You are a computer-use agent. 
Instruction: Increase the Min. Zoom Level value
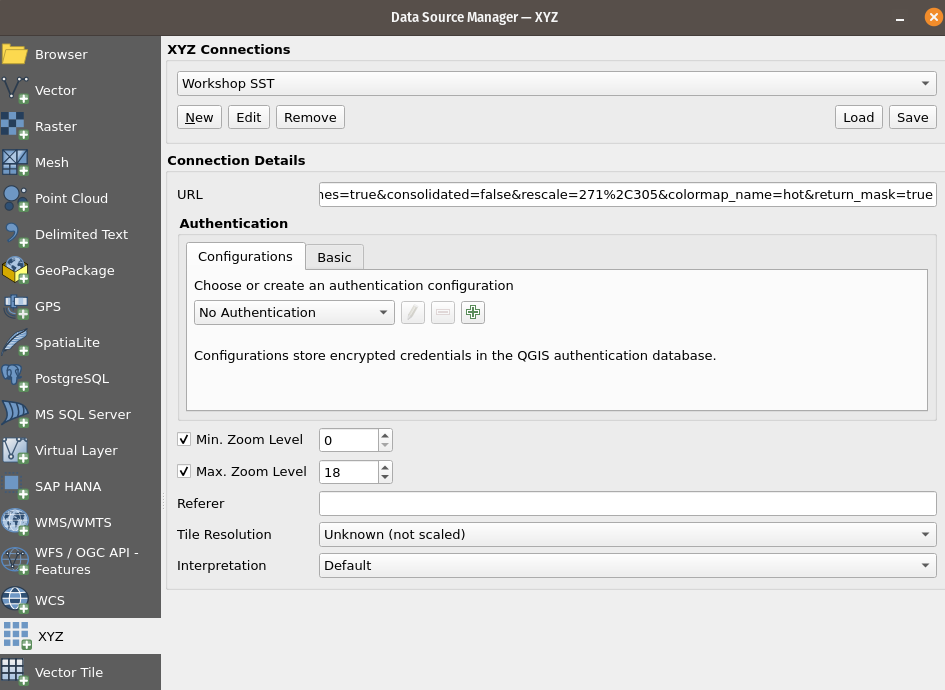(x=385, y=434)
